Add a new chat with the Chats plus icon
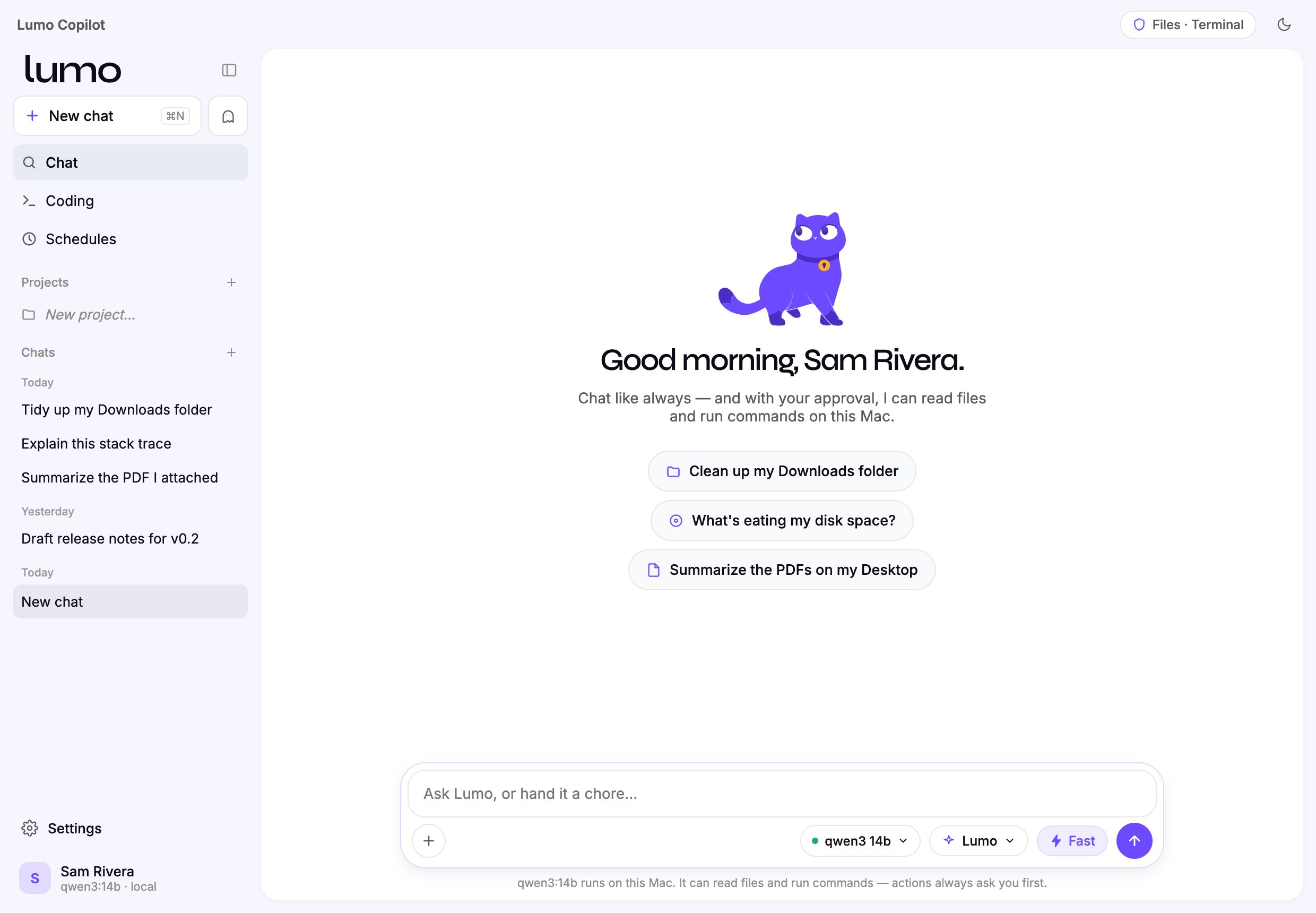This screenshot has height=913, width=1316. (231, 352)
